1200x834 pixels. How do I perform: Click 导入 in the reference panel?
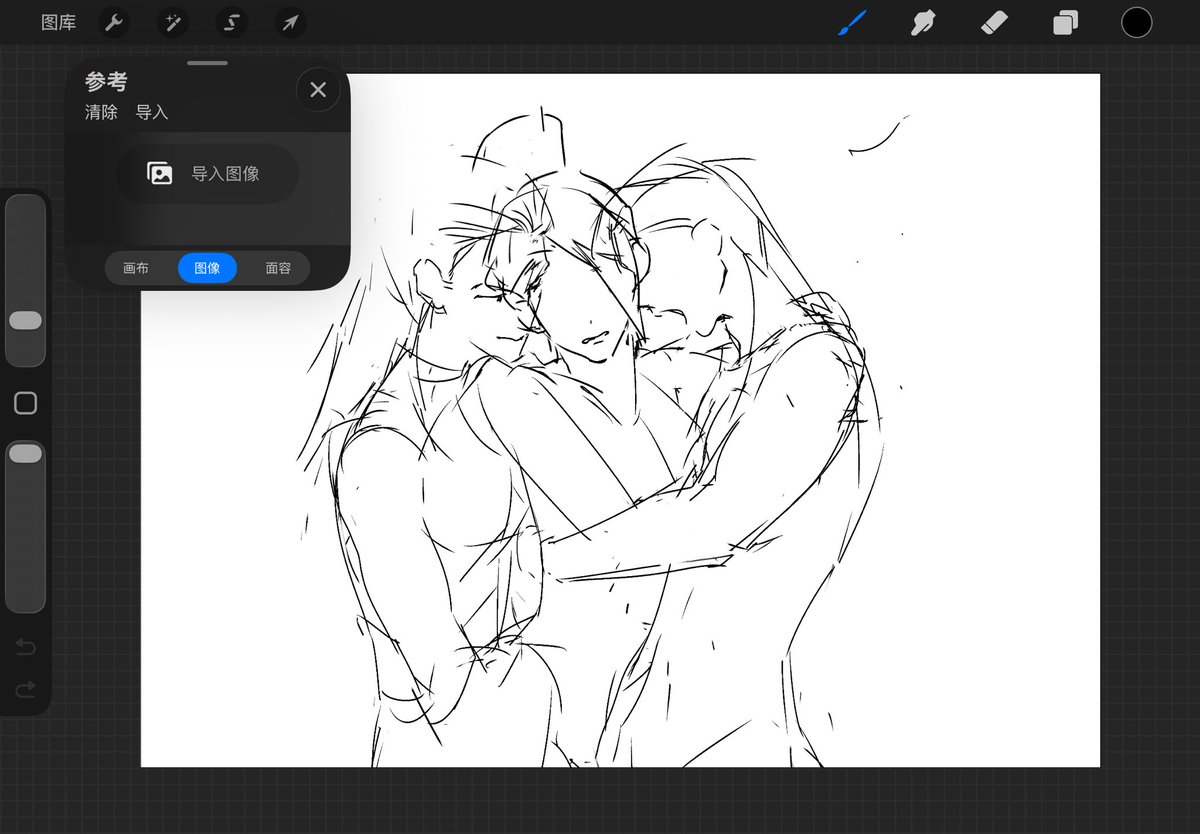point(152,112)
